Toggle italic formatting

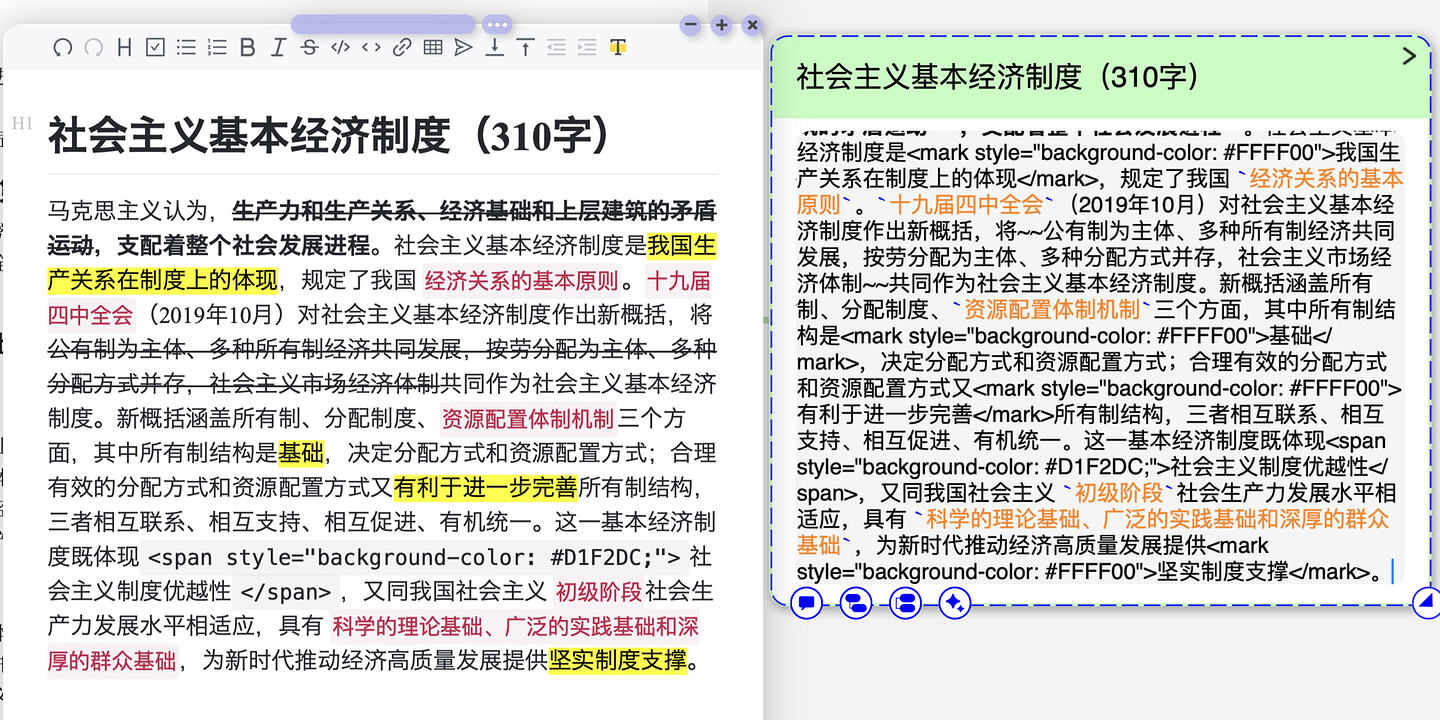[278, 47]
